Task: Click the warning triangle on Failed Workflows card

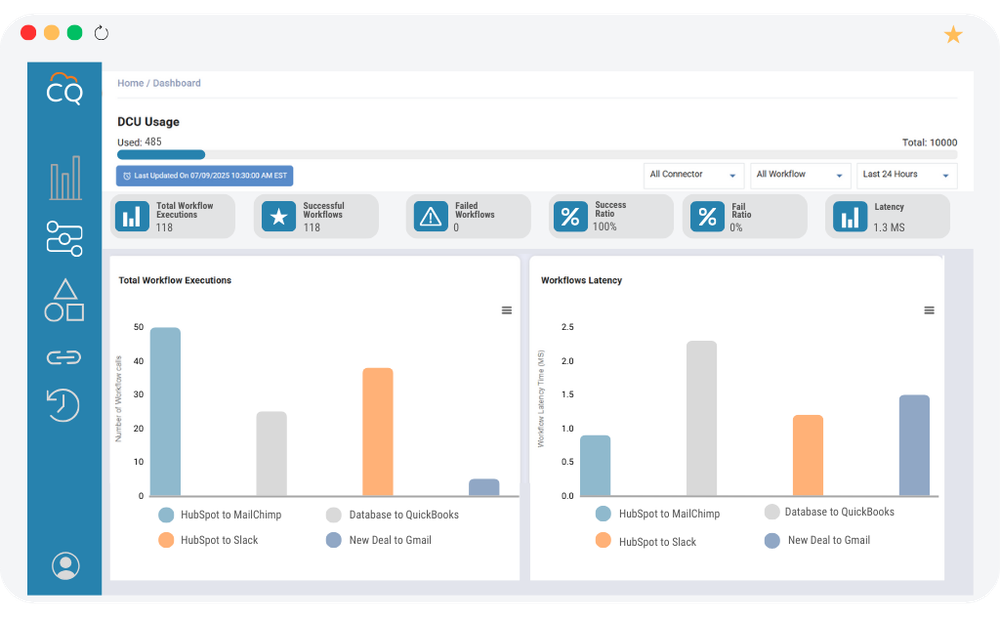Action: (x=429, y=215)
